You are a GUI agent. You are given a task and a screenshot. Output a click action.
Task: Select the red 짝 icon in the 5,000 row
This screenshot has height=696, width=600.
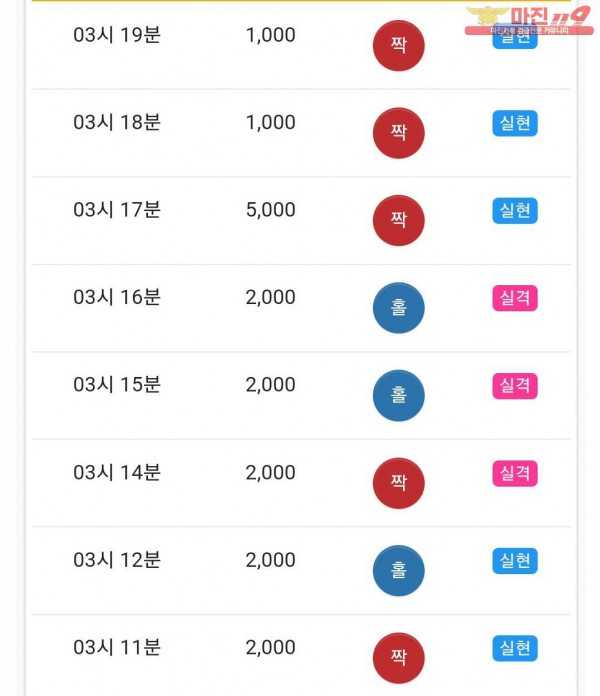(x=399, y=220)
